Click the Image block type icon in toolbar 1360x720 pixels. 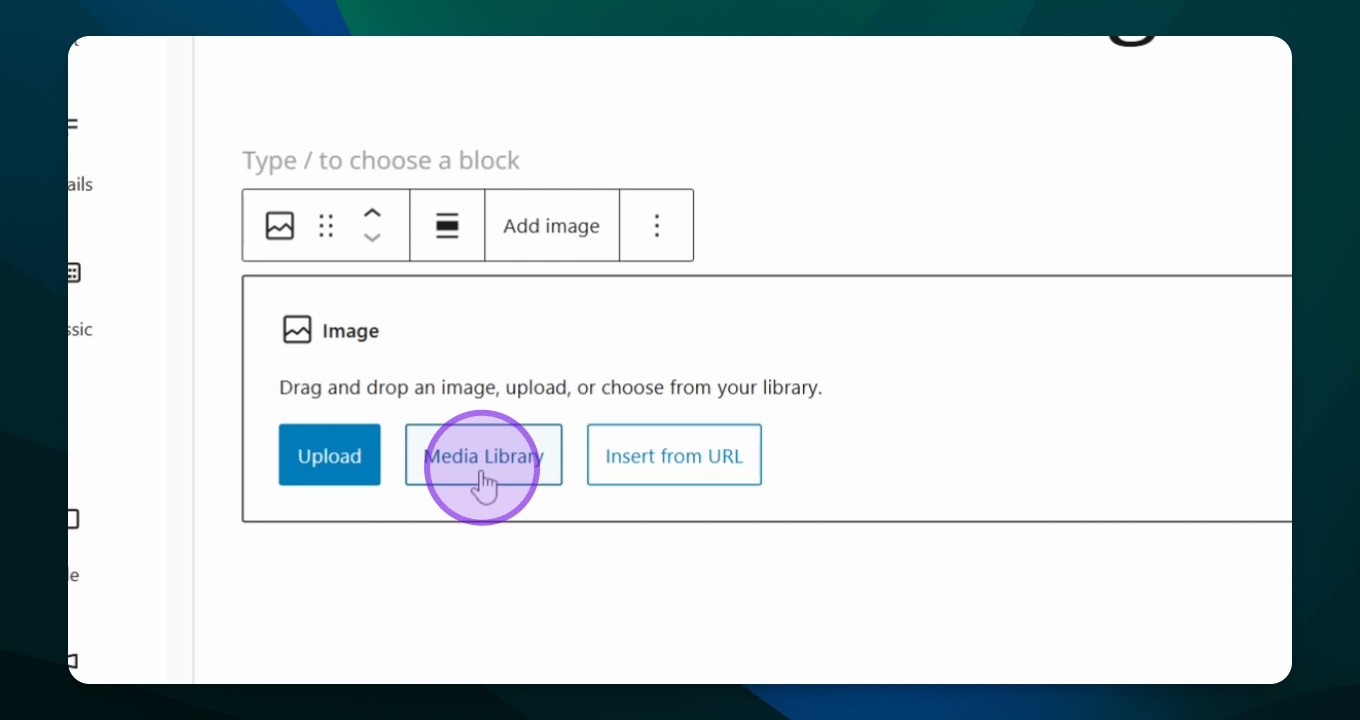[x=280, y=226]
